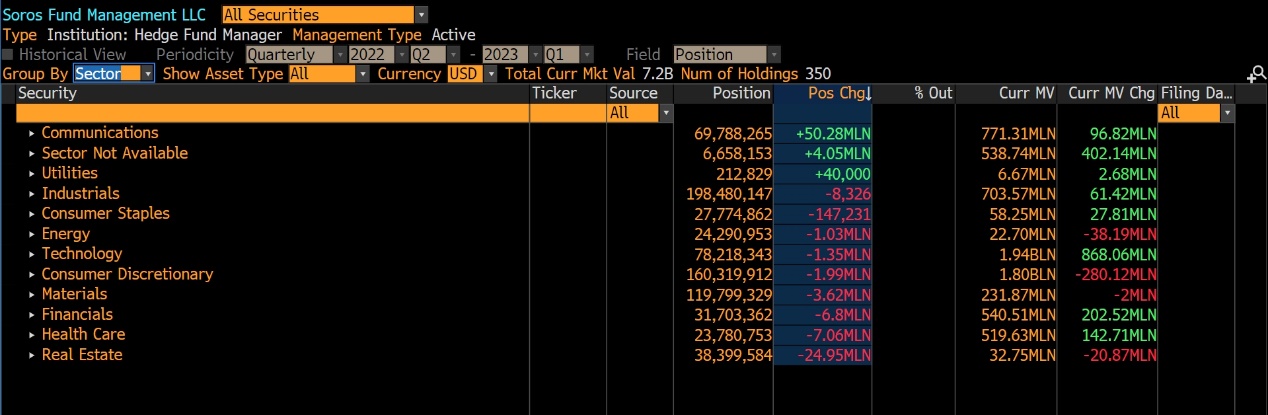
Task: Expand the Health Care sector row
Action: 32,334
